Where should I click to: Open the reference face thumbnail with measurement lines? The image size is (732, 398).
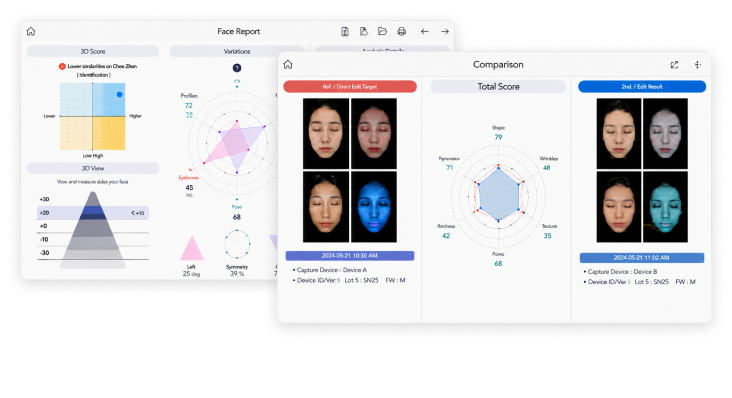coord(326,207)
